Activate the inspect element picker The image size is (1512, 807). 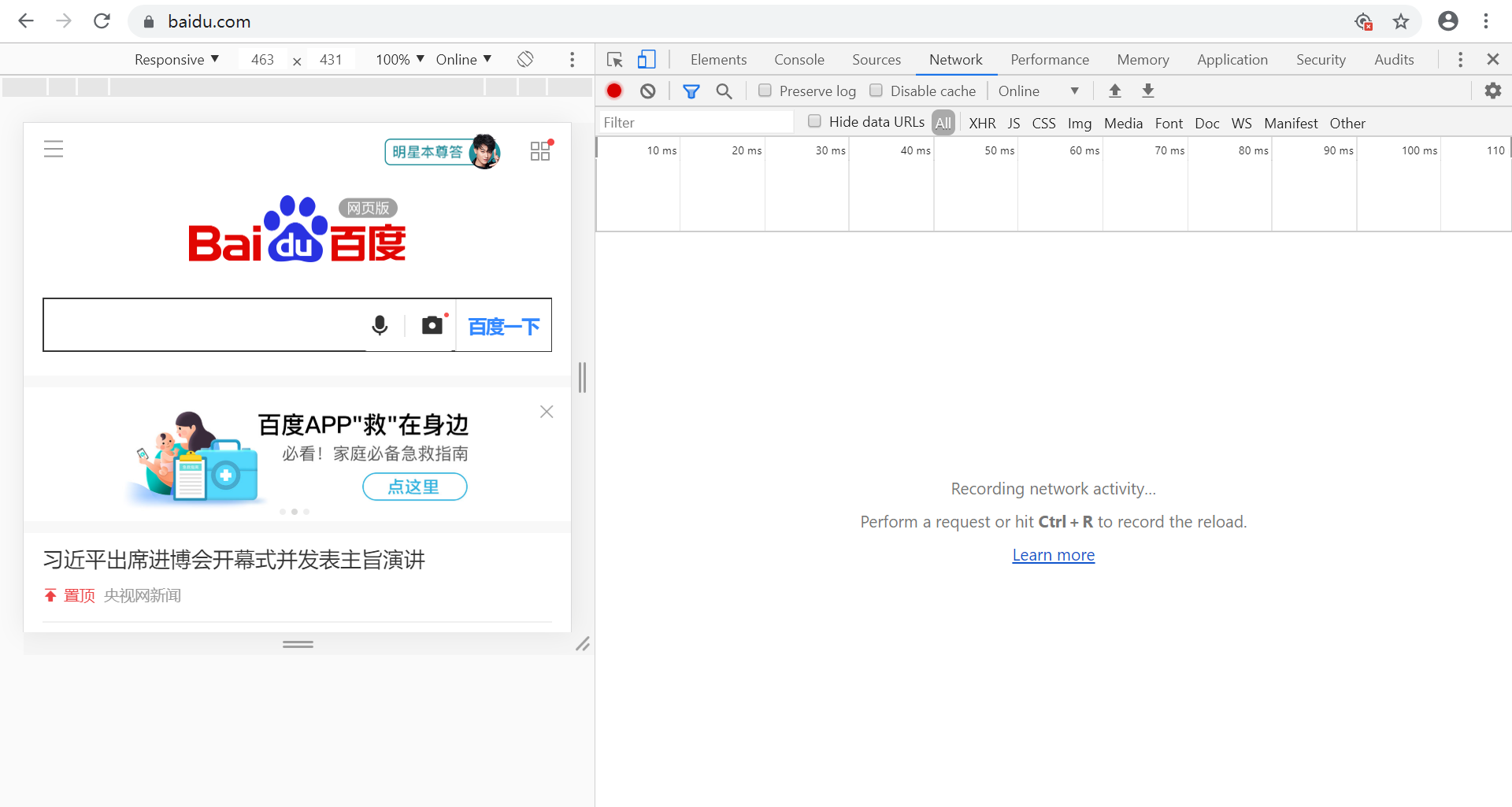pos(615,60)
